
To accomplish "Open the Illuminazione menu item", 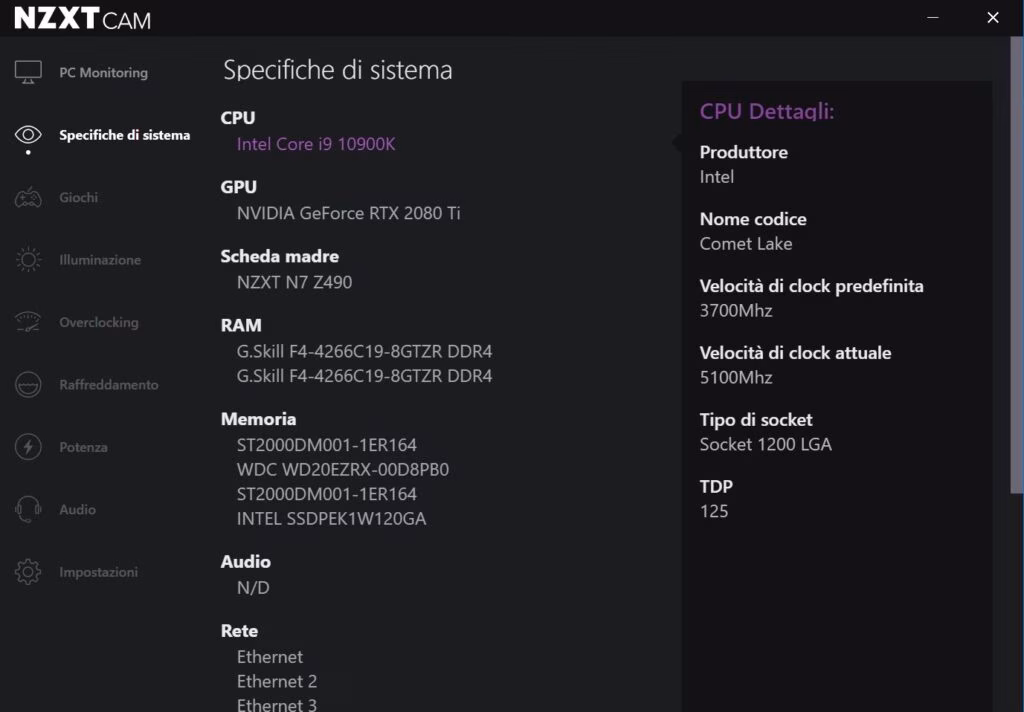I will (100, 259).
